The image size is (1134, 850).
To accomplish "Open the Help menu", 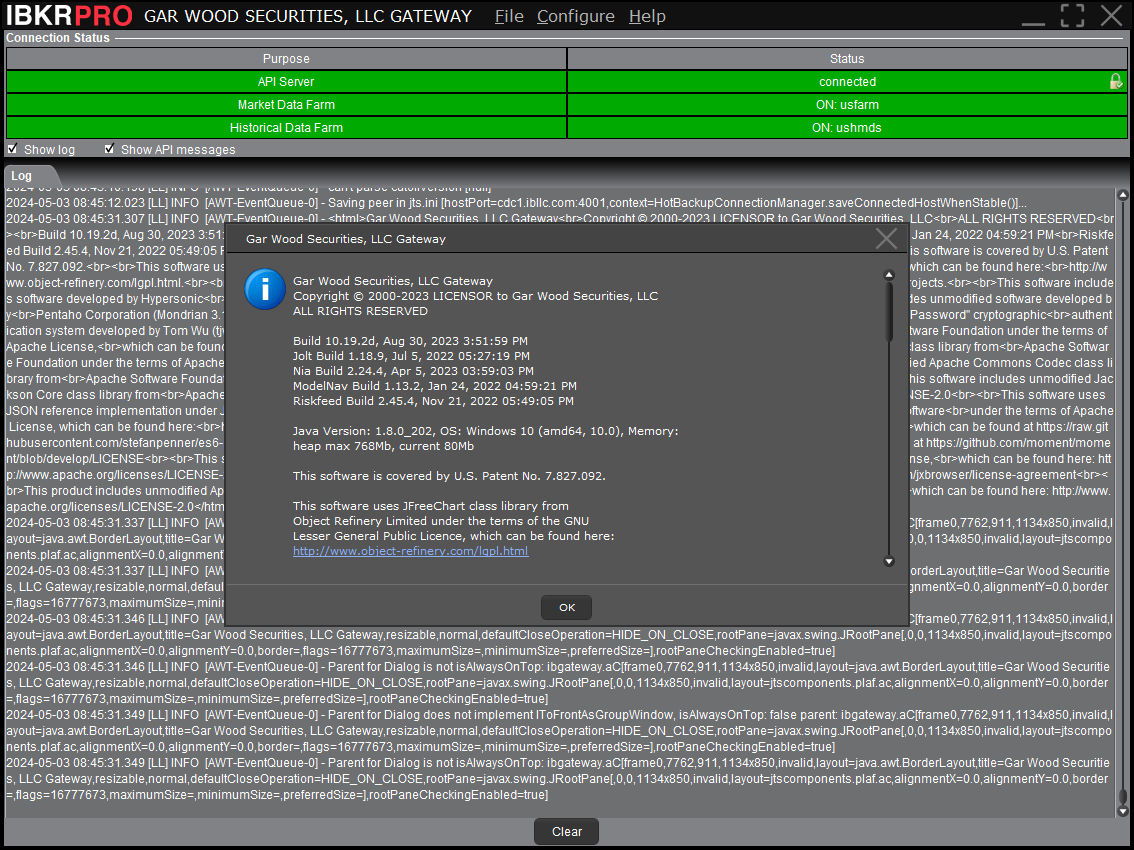I will click(x=647, y=16).
